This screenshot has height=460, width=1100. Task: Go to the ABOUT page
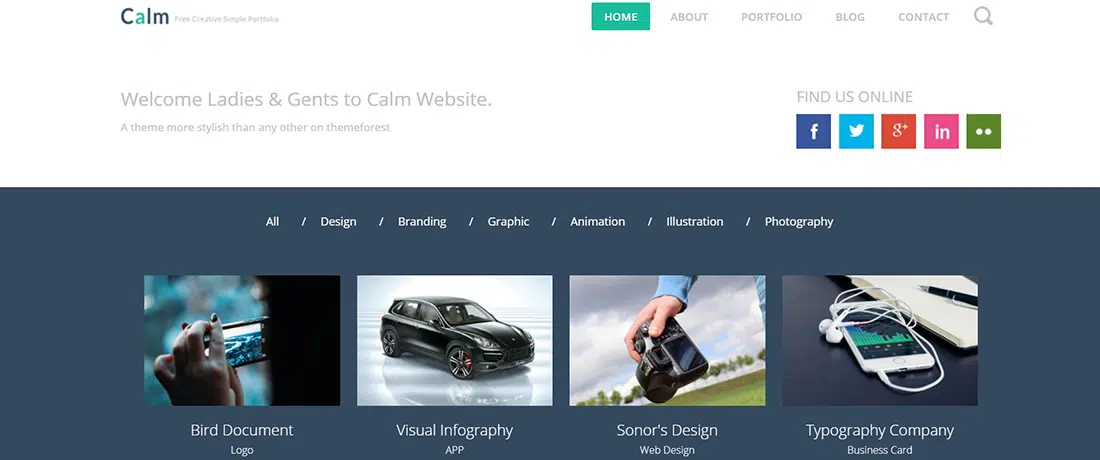click(x=689, y=17)
